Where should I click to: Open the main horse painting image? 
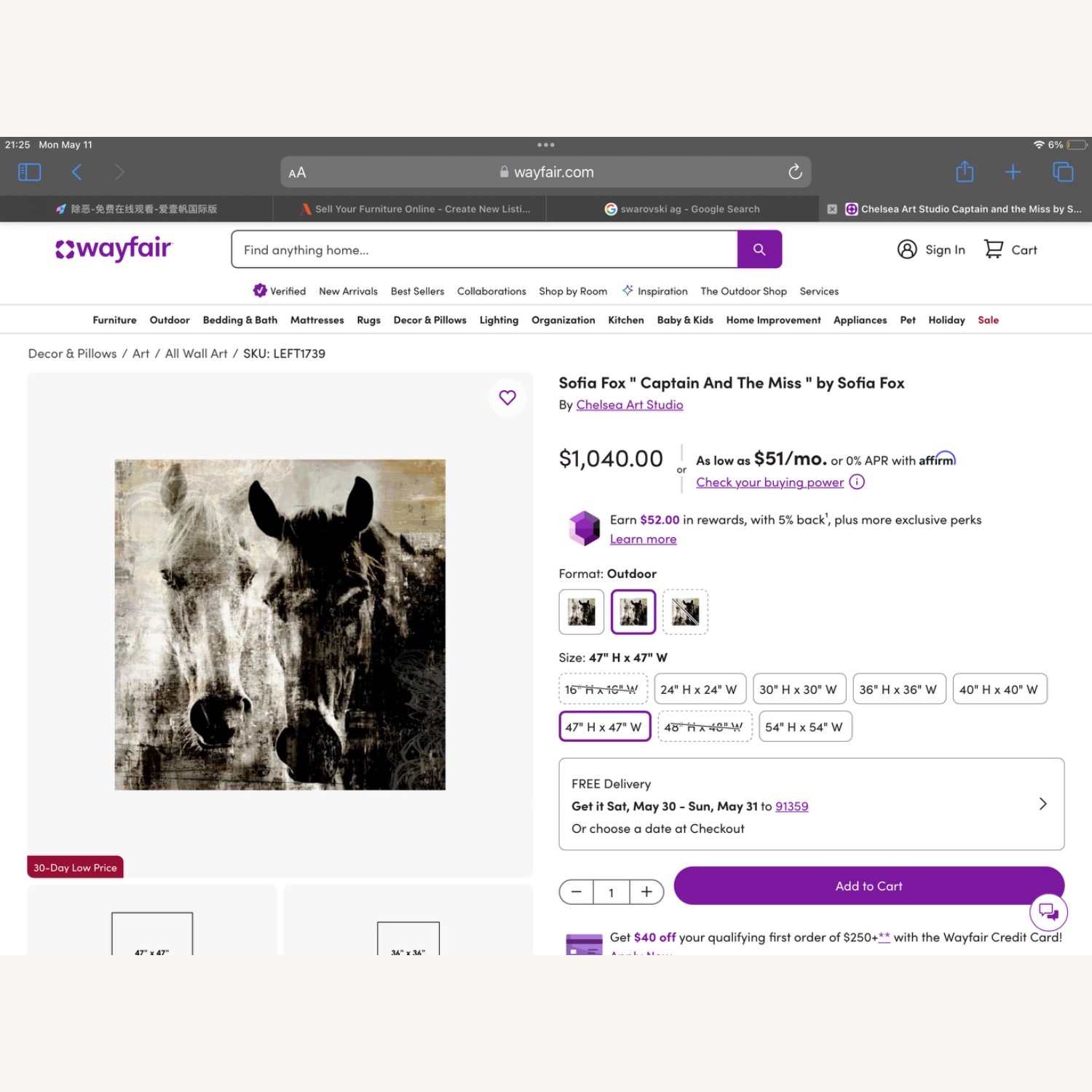click(280, 625)
